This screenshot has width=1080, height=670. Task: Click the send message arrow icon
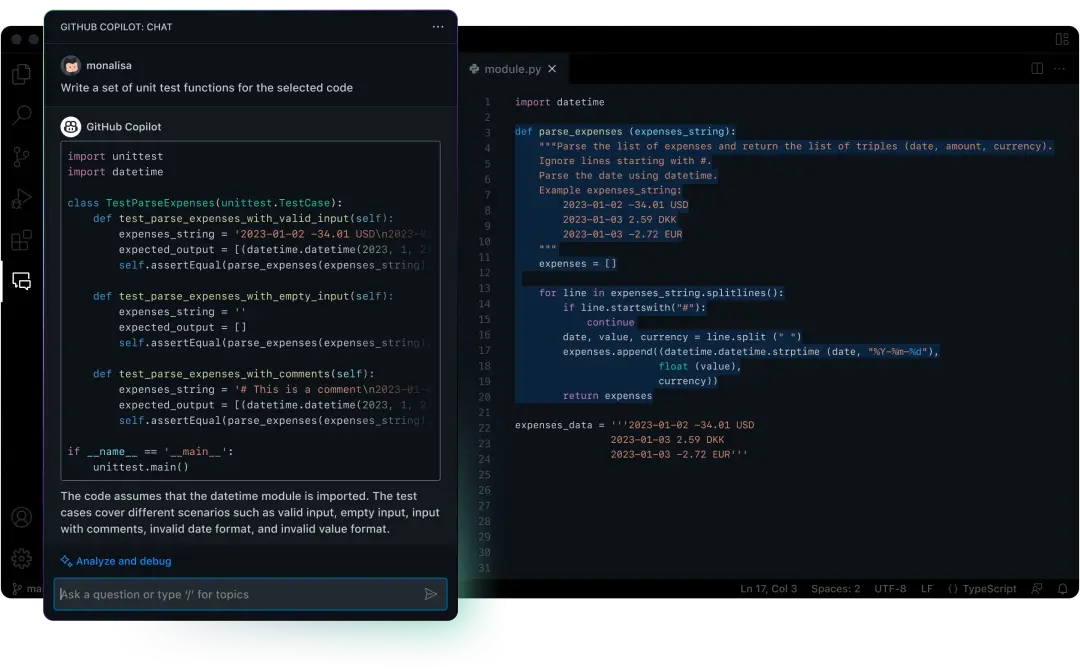(430, 594)
